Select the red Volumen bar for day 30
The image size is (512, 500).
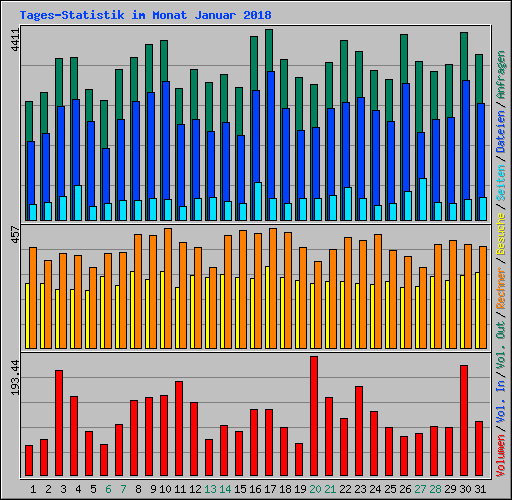tap(464, 421)
